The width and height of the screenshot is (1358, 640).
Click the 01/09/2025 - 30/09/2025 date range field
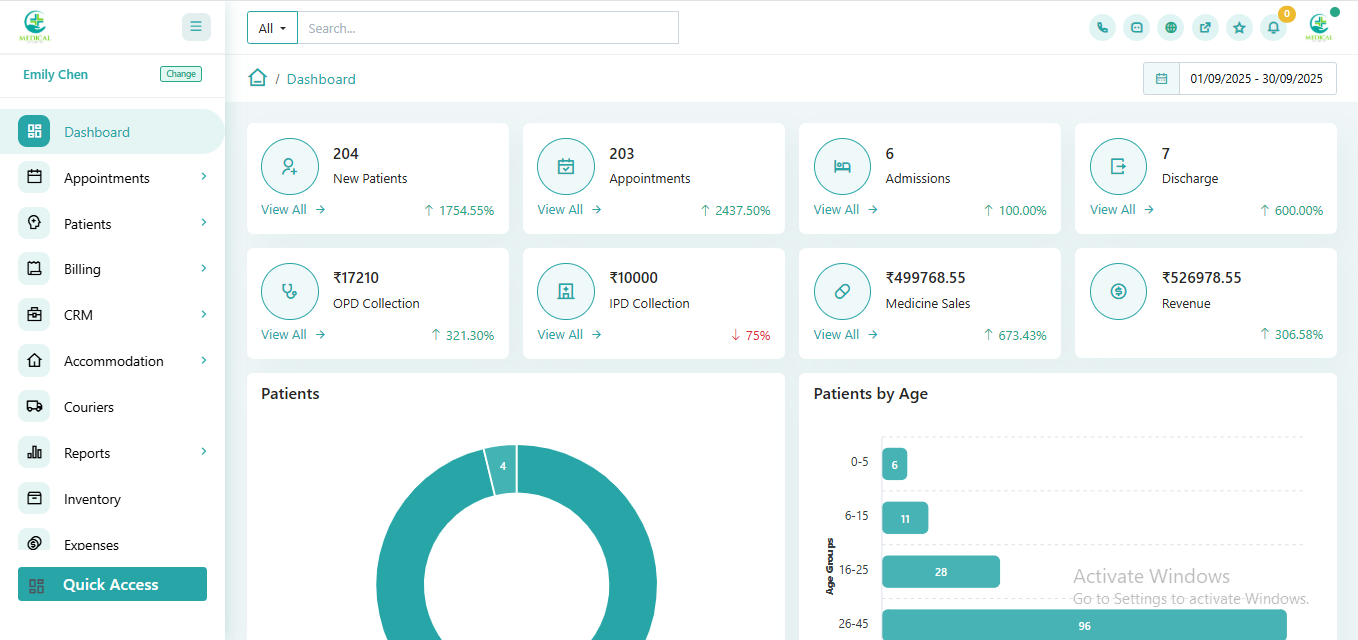(x=1256, y=79)
